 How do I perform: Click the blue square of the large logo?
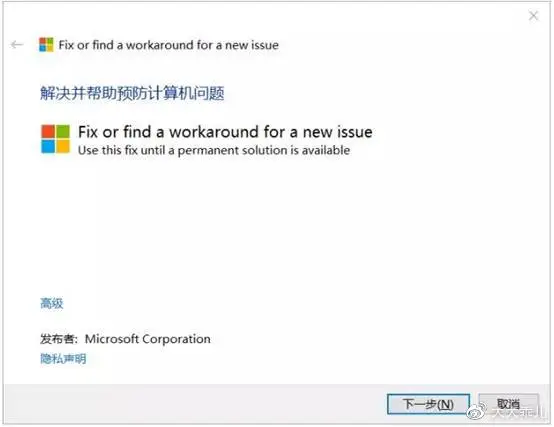[x=48, y=147]
